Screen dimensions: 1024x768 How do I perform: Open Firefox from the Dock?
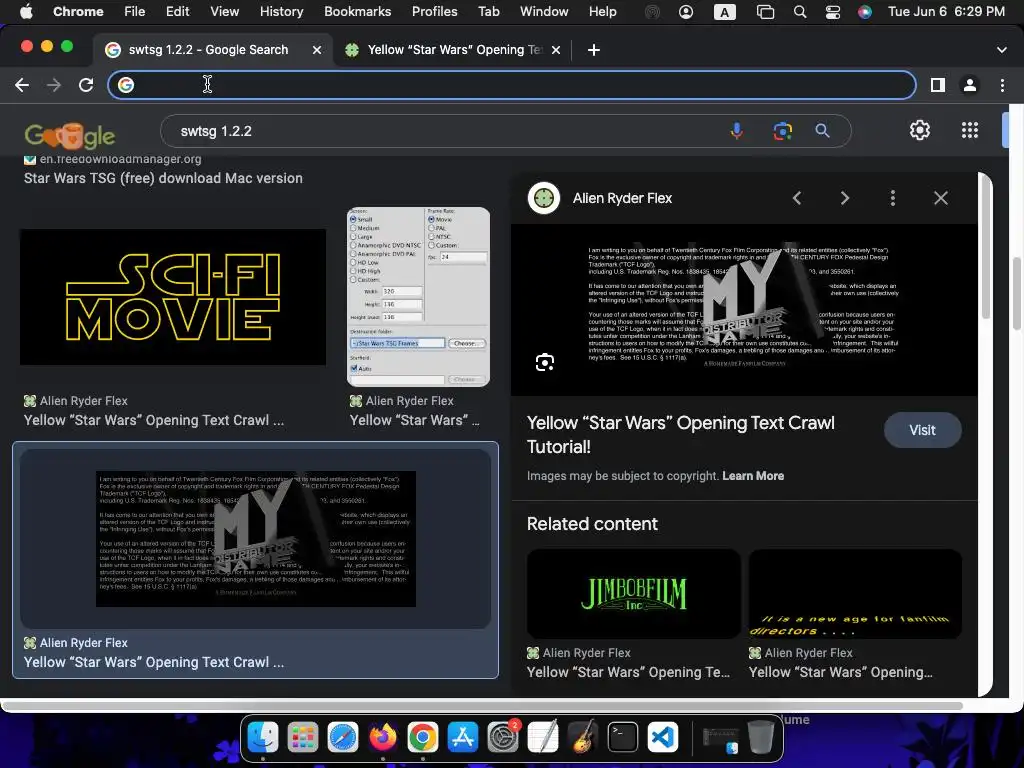point(383,738)
